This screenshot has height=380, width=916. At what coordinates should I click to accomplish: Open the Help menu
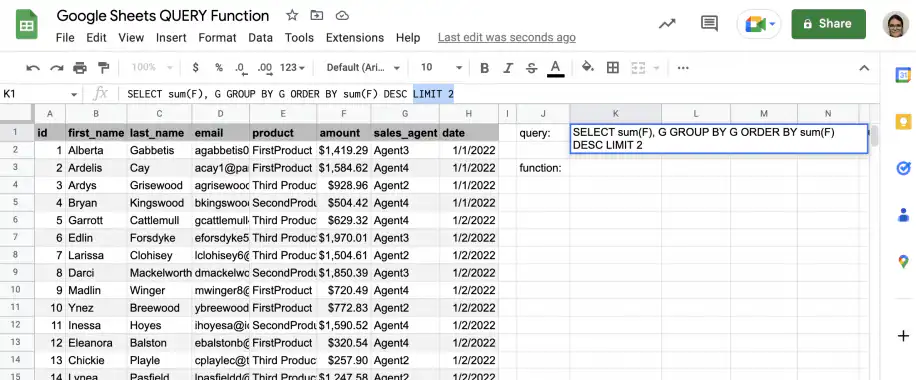point(408,37)
